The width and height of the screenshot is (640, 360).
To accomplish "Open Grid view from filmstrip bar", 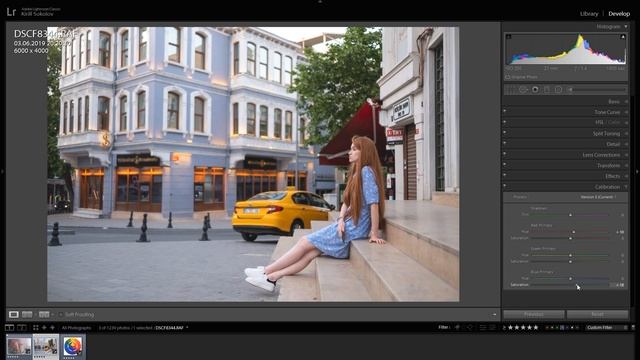I will [x=36, y=327].
